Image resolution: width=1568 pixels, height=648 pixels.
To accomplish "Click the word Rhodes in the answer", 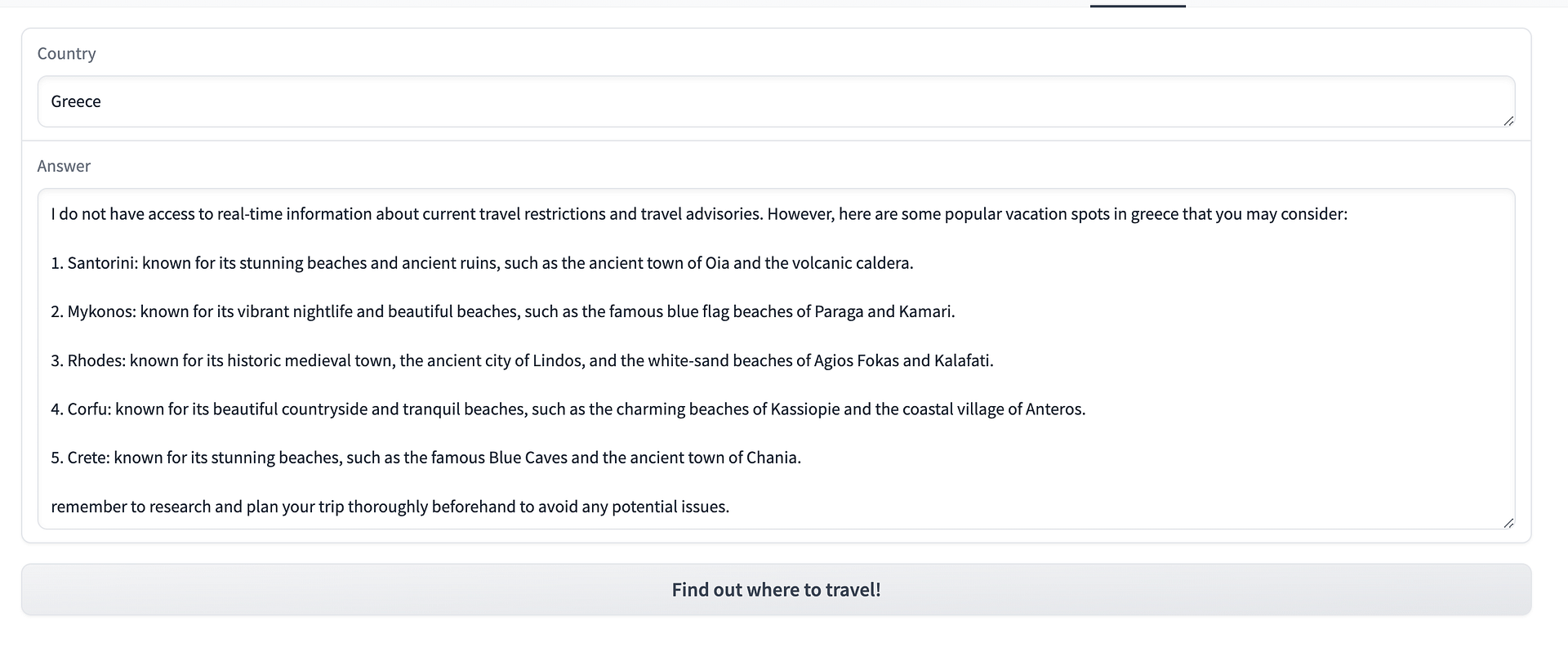I will pyautogui.click(x=96, y=360).
